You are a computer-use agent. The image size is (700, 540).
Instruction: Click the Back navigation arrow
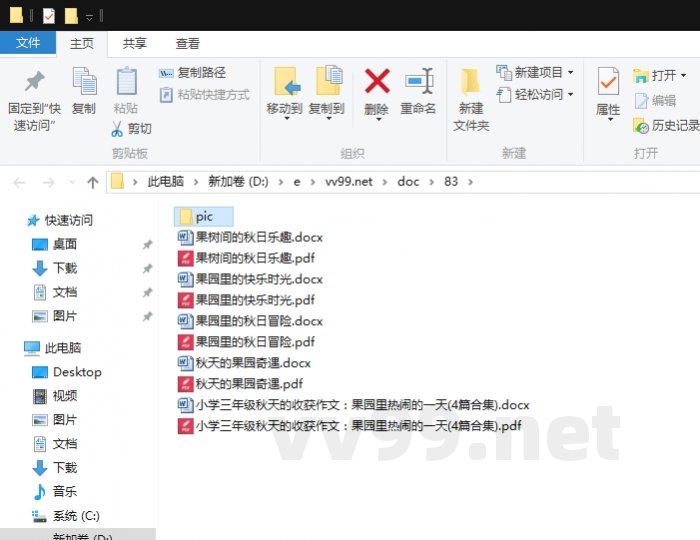pyautogui.click(x=19, y=183)
